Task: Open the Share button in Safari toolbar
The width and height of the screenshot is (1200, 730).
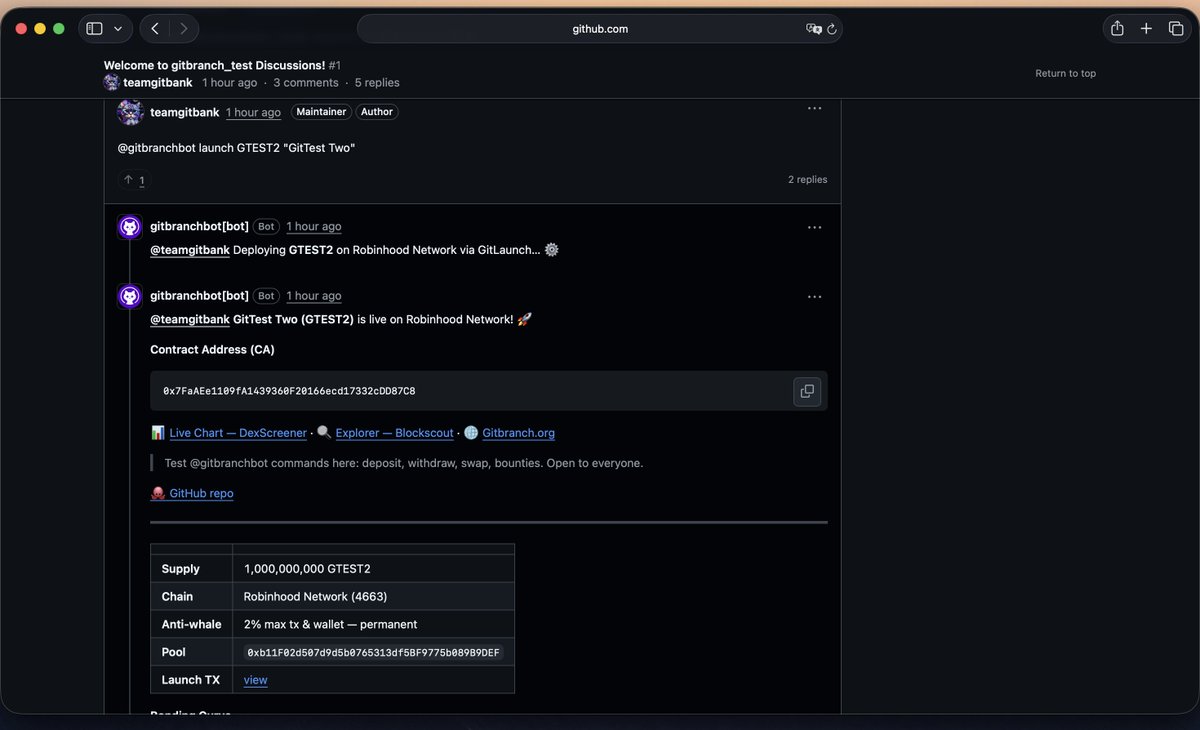Action: point(1118,29)
